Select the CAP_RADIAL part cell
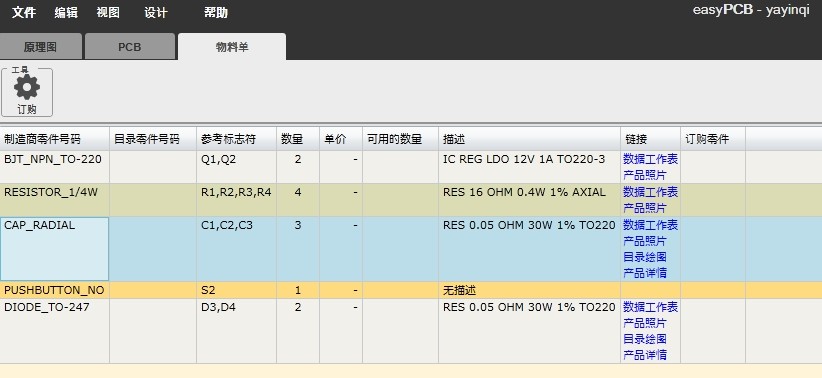Image resolution: width=822 pixels, height=378 pixels. pos(55,249)
